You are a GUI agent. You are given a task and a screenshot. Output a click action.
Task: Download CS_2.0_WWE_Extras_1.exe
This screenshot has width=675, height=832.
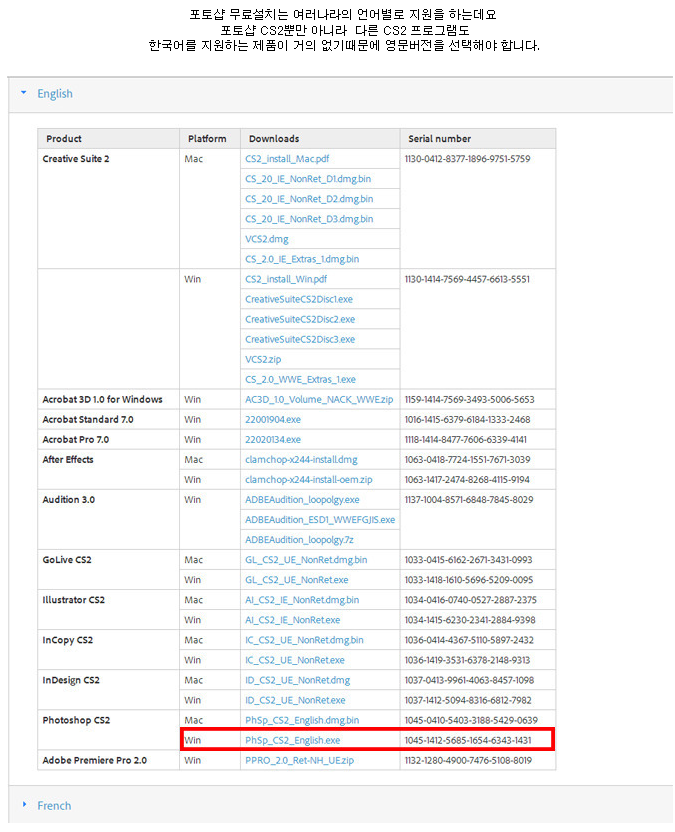(x=300, y=379)
